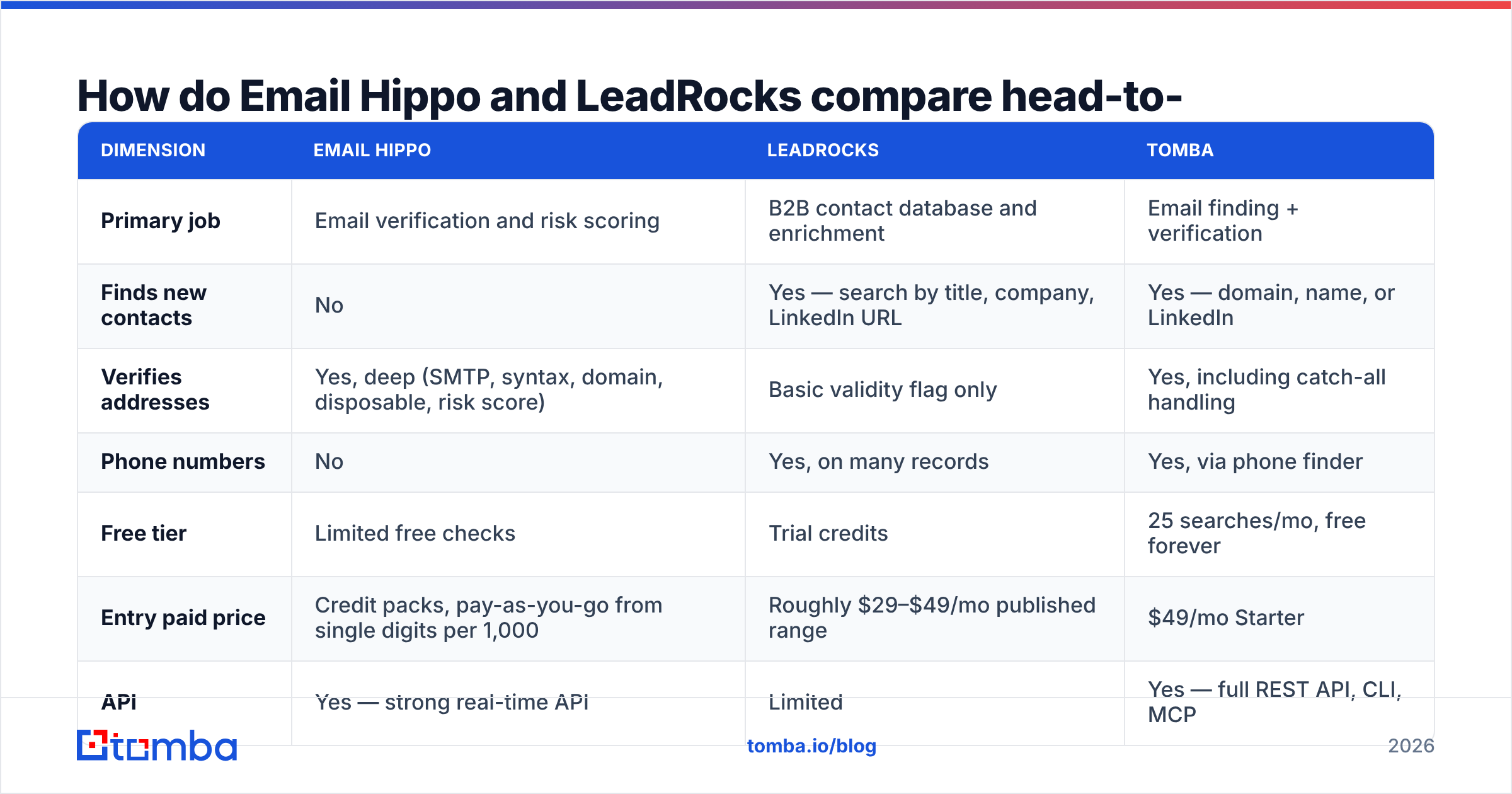Select the 'Entry paid price' row label

click(183, 618)
